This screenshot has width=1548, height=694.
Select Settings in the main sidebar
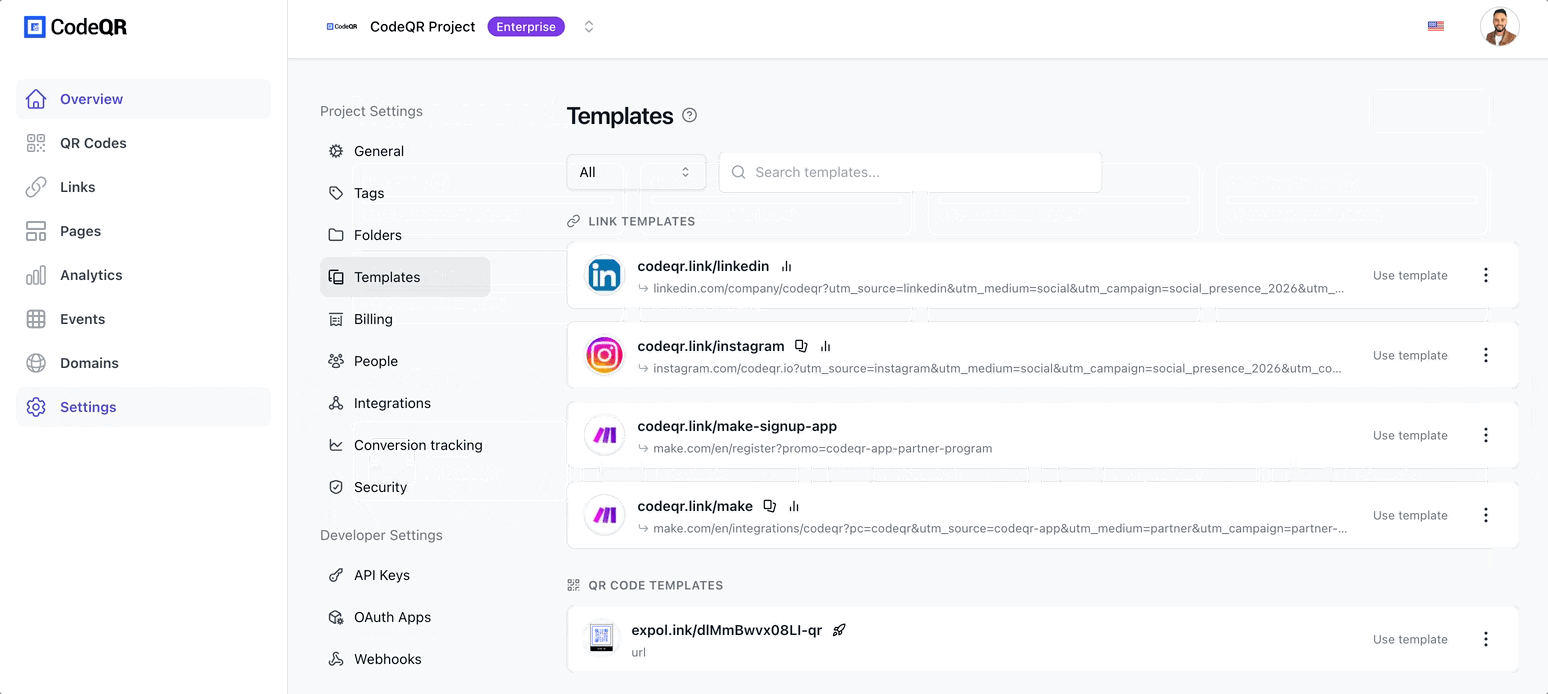click(x=143, y=407)
